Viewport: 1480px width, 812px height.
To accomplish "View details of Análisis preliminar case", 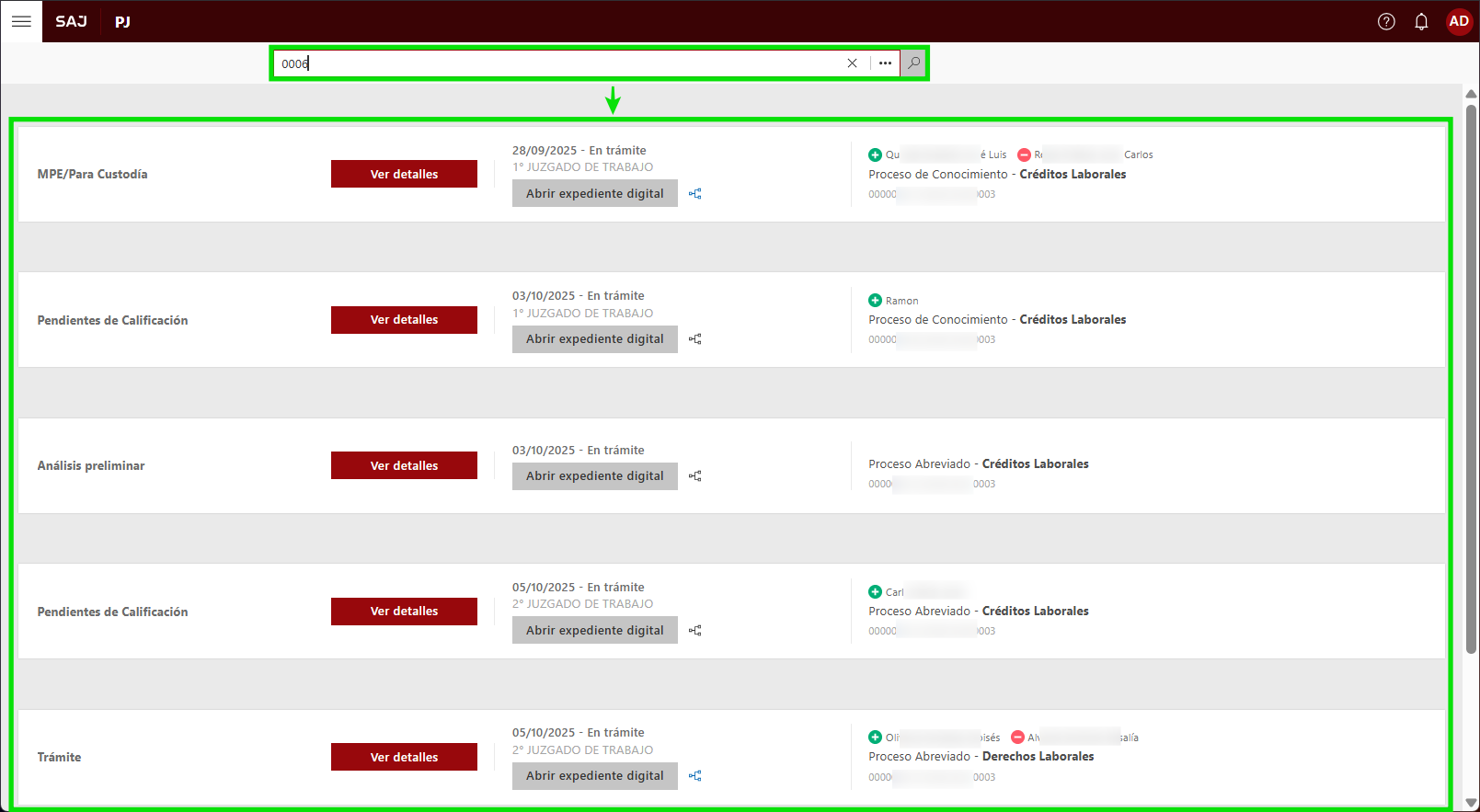I will [404, 465].
